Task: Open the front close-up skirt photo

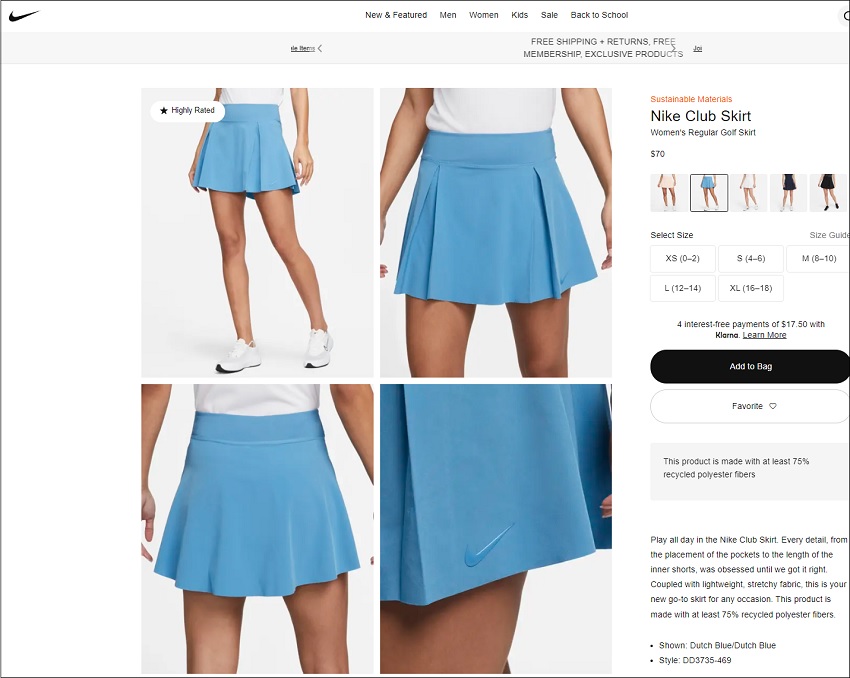Action: pos(496,233)
